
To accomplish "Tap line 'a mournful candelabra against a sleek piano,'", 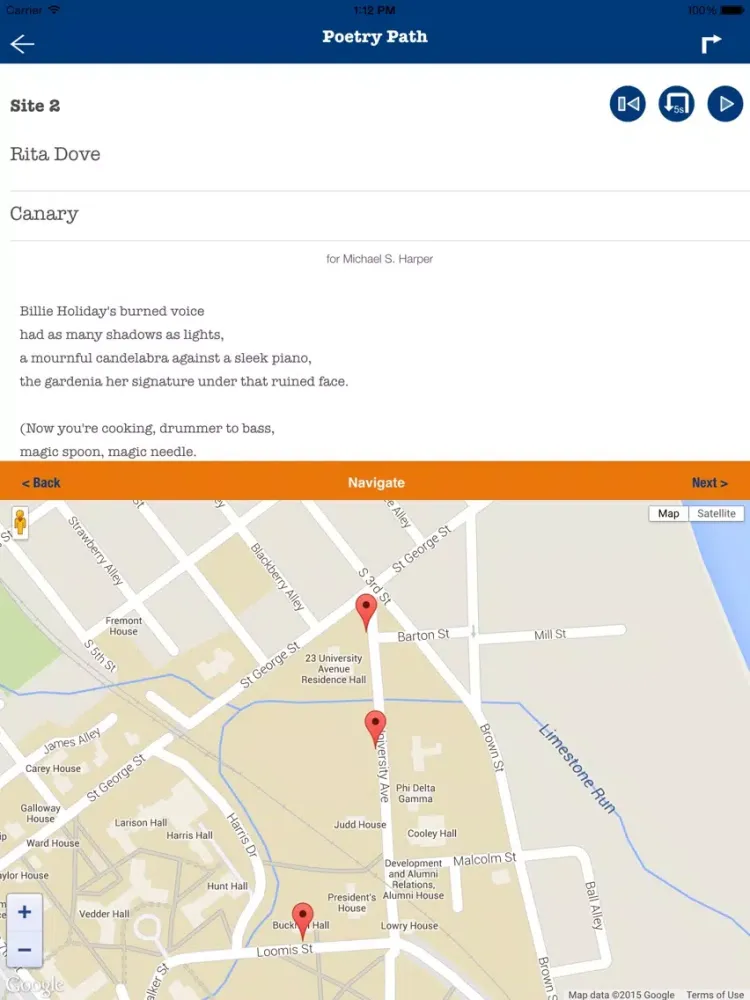I will [166, 358].
